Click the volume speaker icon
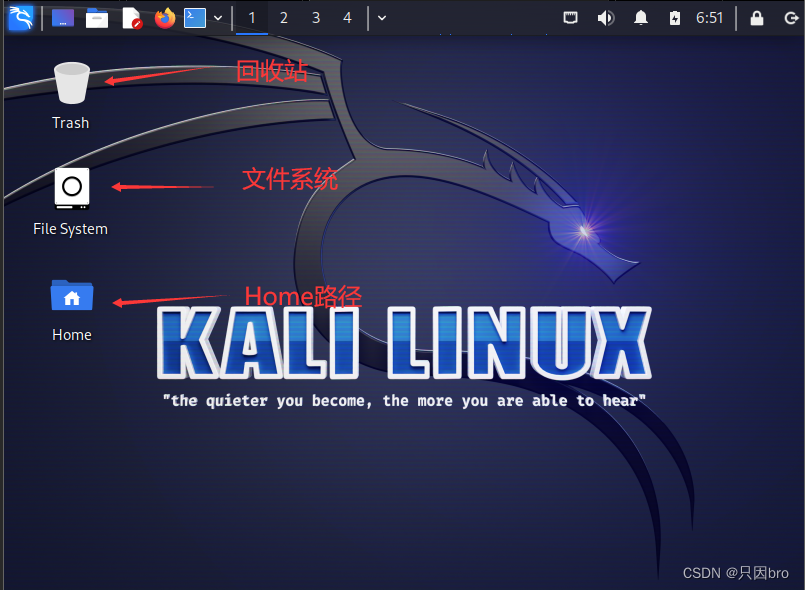The height and width of the screenshot is (590, 805). point(606,18)
